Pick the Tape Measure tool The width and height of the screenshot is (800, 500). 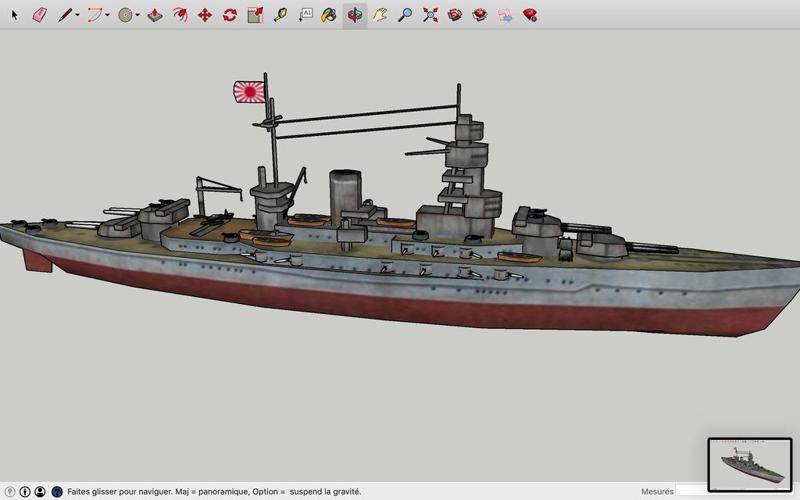pos(280,15)
